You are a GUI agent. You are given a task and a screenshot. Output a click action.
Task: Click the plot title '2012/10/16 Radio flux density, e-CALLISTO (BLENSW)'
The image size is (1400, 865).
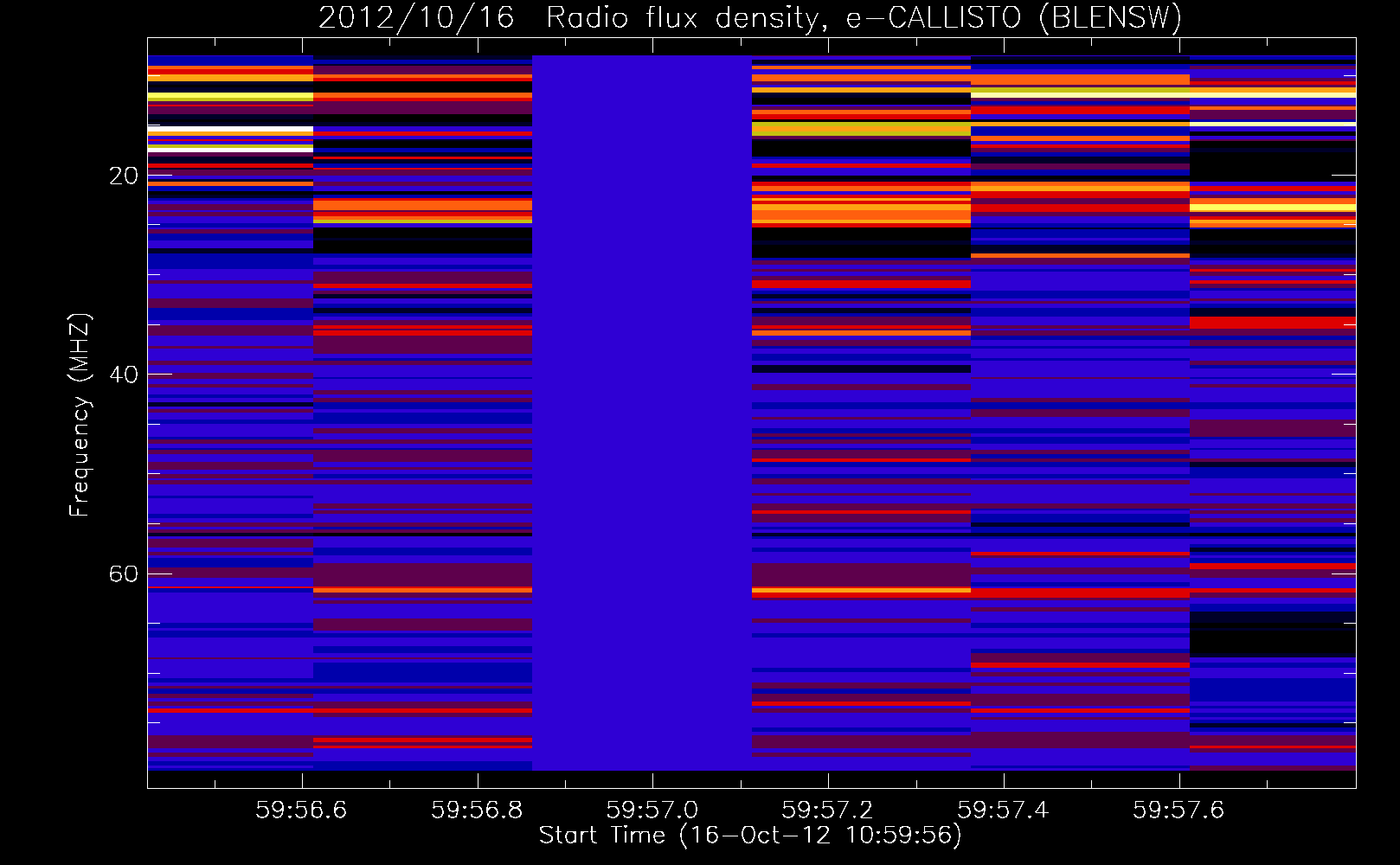(750, 18)
